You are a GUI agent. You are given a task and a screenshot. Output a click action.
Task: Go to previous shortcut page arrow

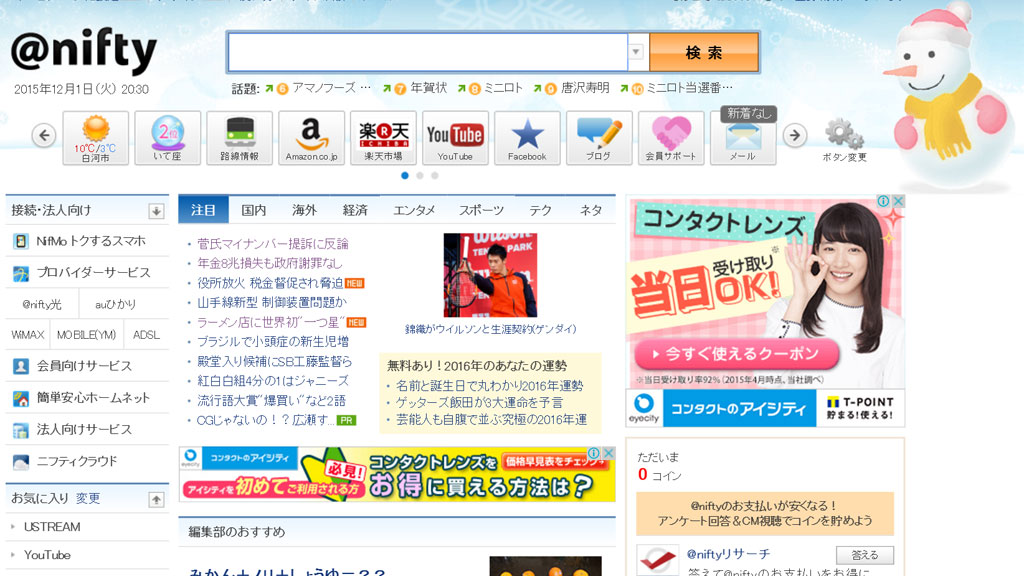point(44,135)
